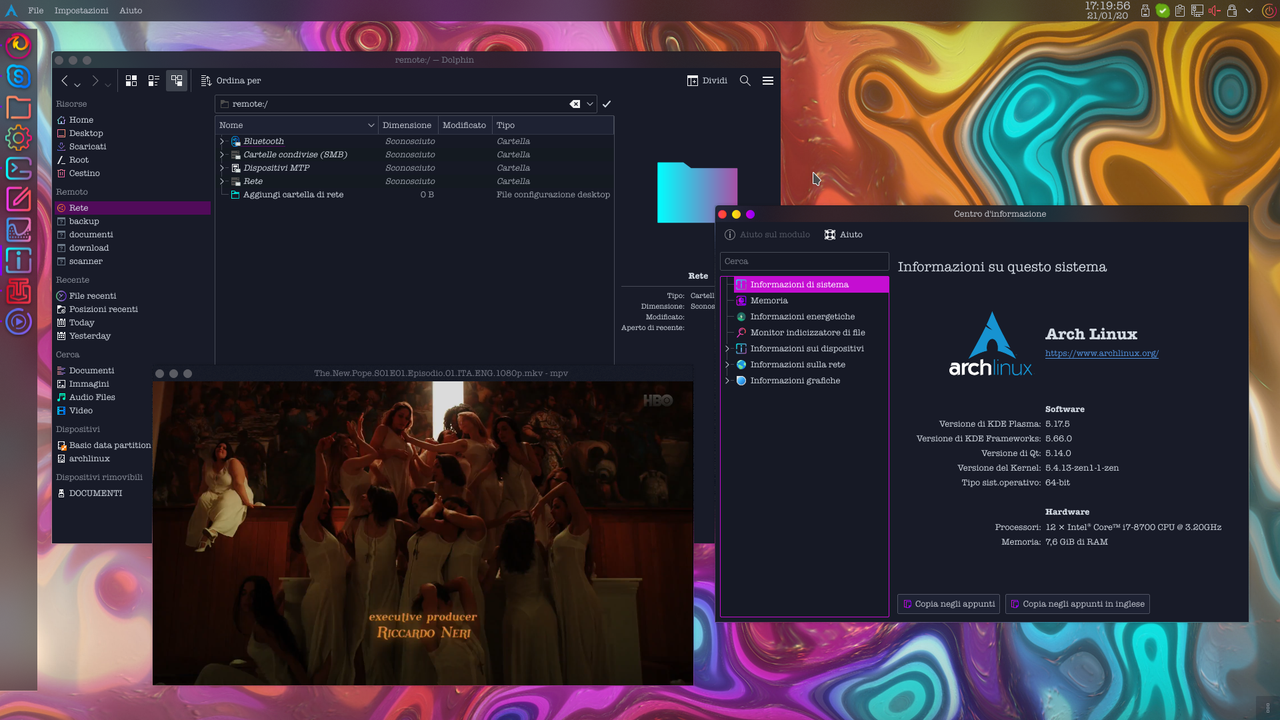Open the Ordina per sort menu

pyautogui.click(x=231, y=81)
